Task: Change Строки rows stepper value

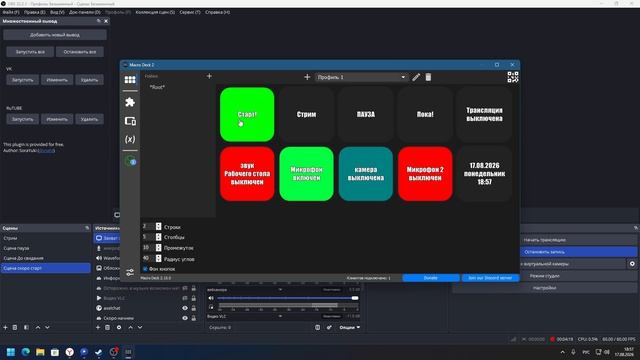Action: click(158, 227)
